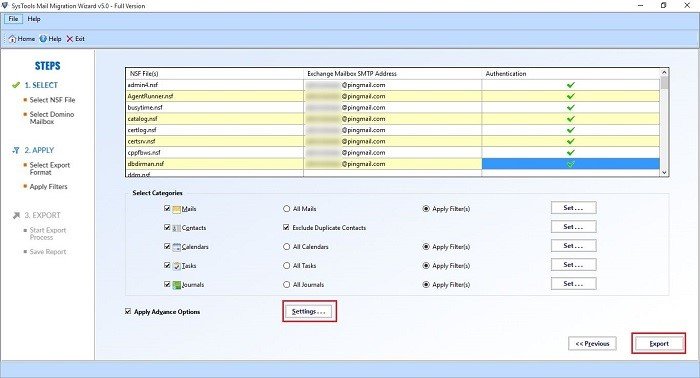Uncheck the Calendars category checkbox
The height and width of the screenshot is (378, 700).
(x=167, y=246)
